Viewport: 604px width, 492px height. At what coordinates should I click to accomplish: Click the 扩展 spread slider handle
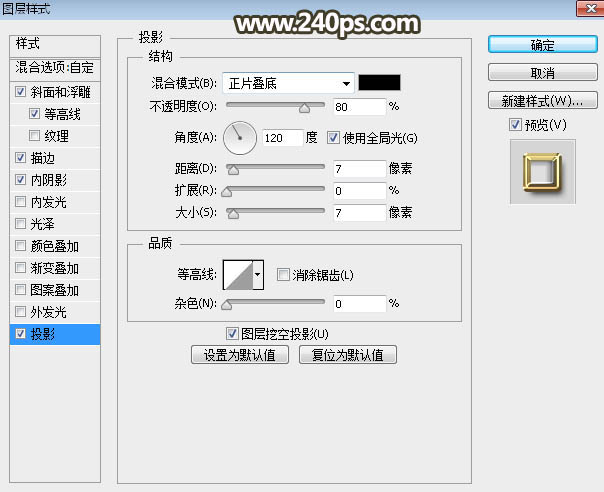[x=226, y=192]
